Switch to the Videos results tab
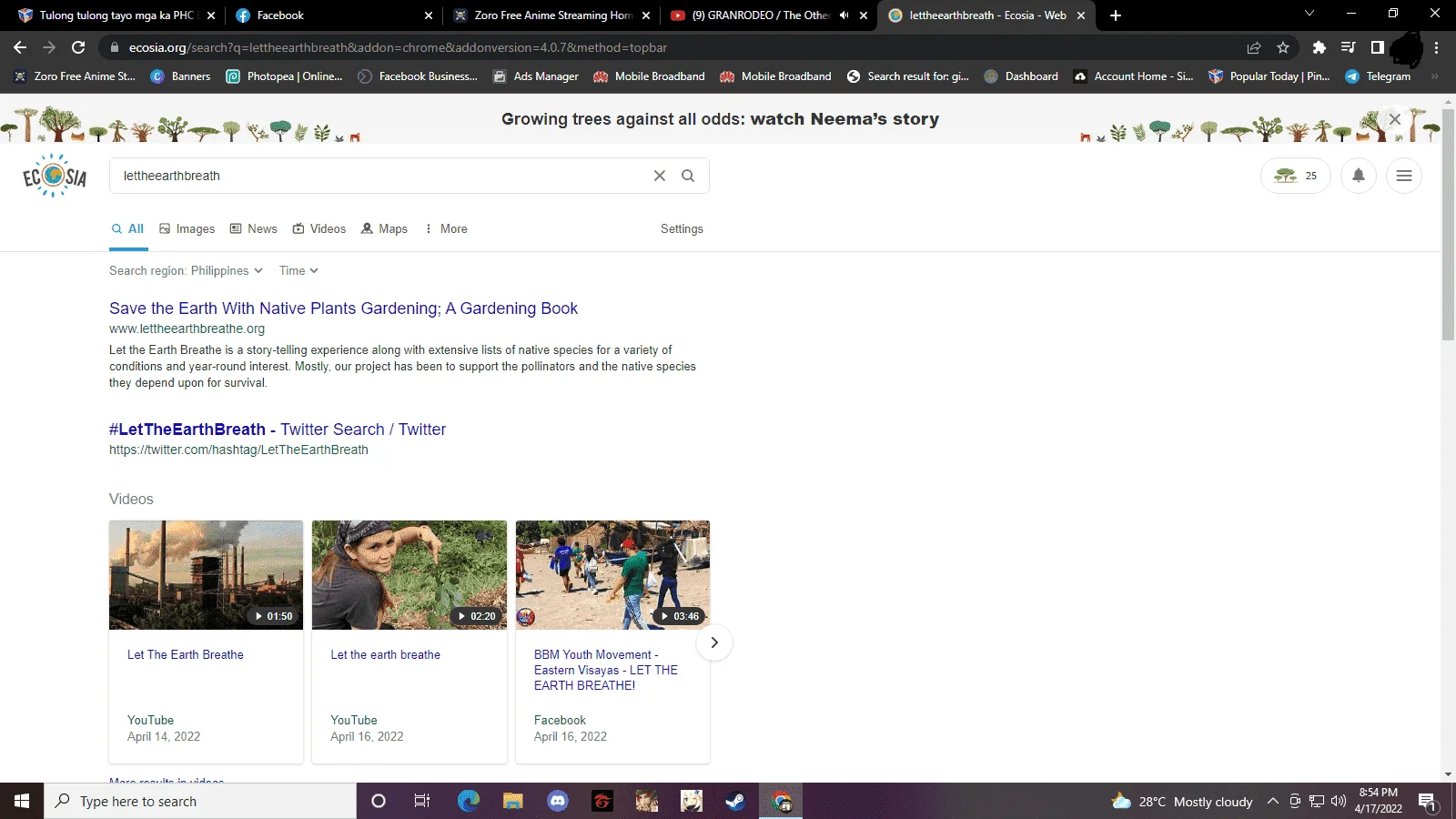This screenshot has width=1456, height=819. (x=318, y=228)
